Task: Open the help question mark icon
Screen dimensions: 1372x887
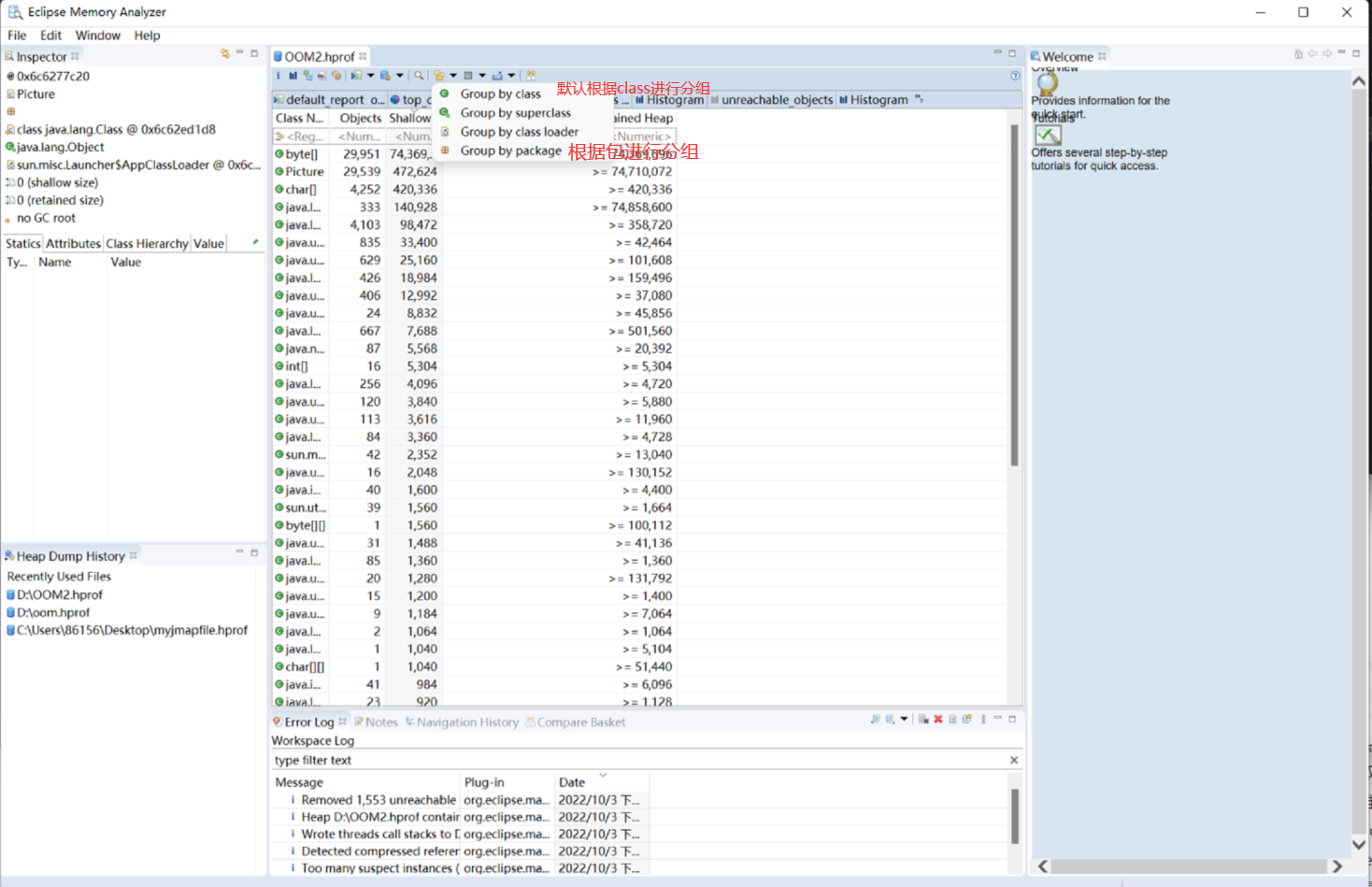Action: point(1015,76)
